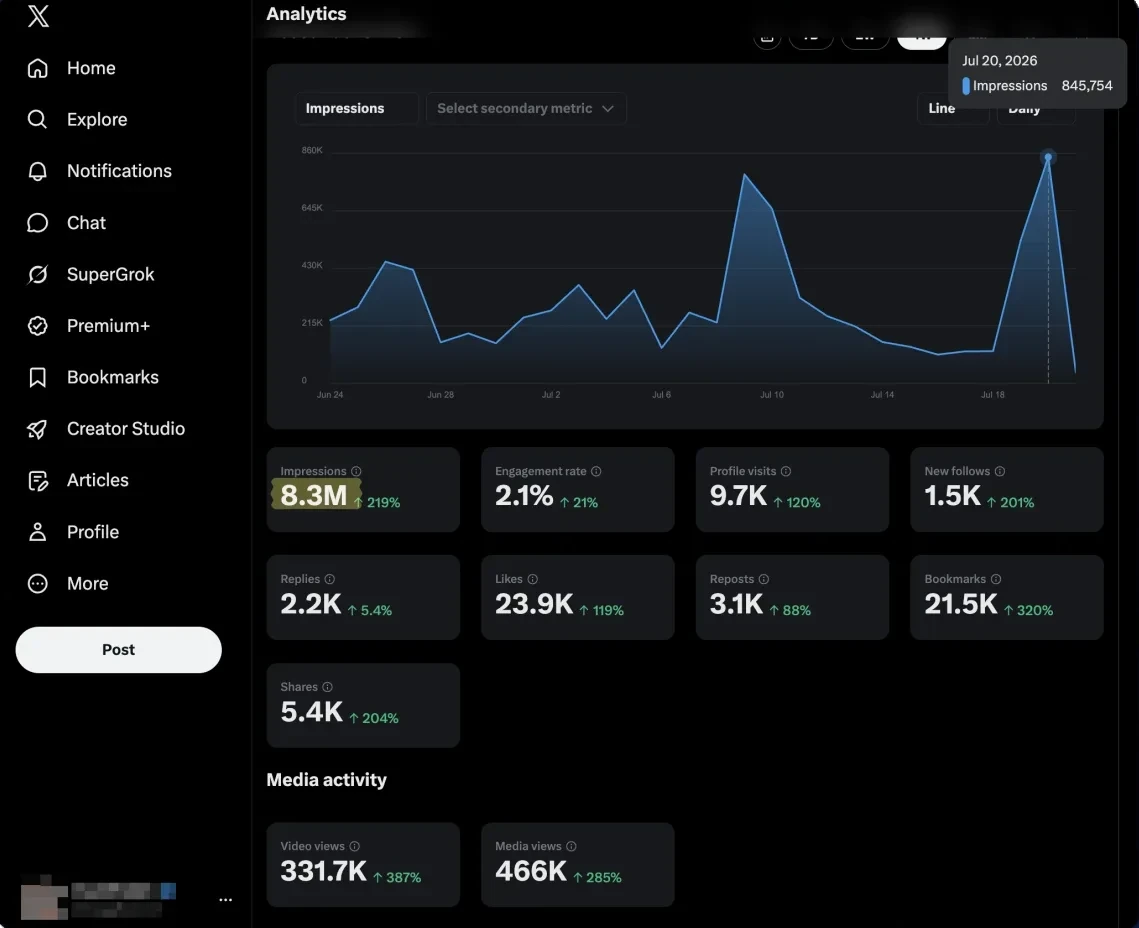Click the Media activity section heading
The width and height of the screenshot is (1139, 928).
click(x=326, y=780)
